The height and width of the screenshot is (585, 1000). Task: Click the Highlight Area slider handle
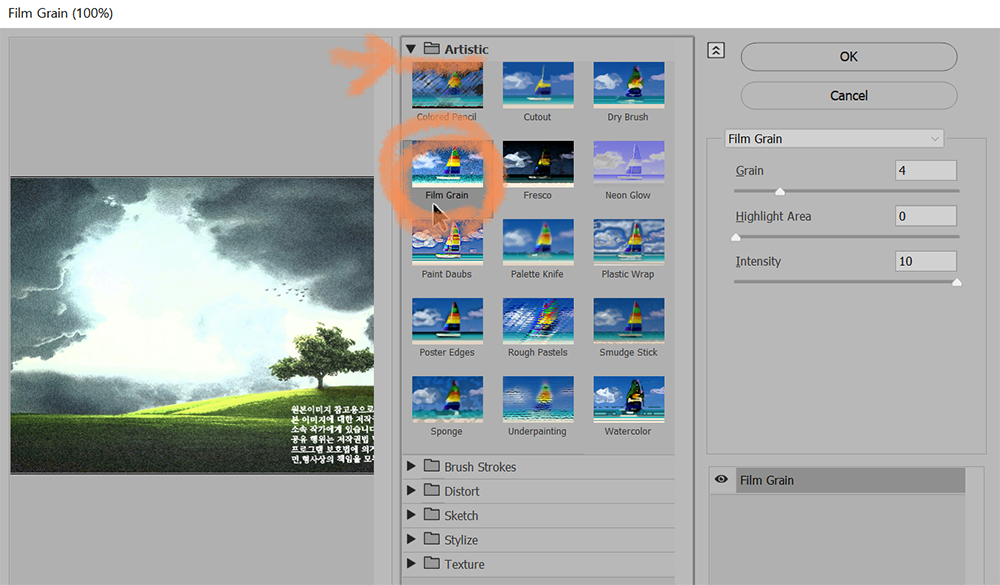(736, 237)
